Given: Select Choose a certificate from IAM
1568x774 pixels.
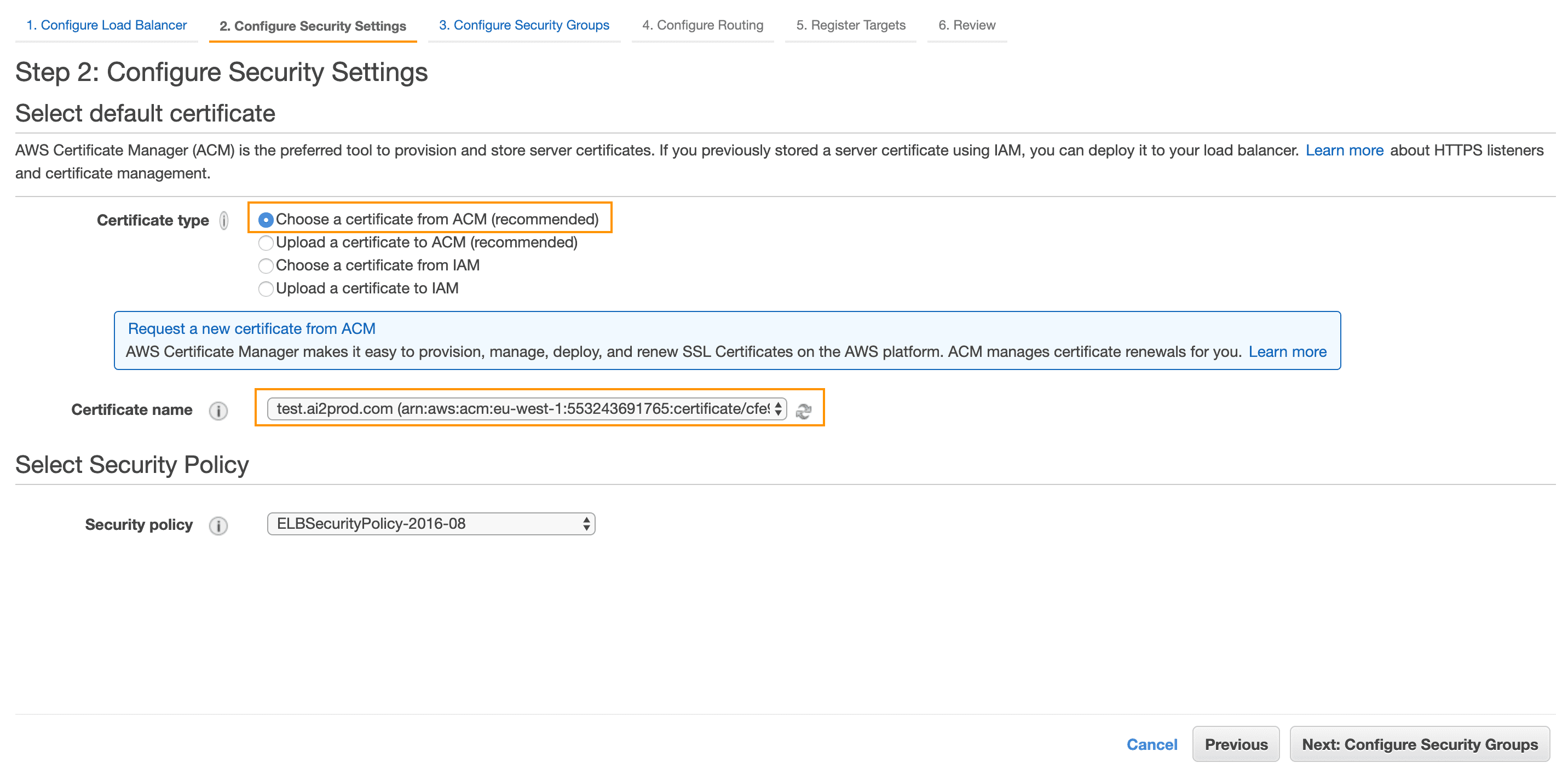Looking at the screenshot, I should click(266, 266).
